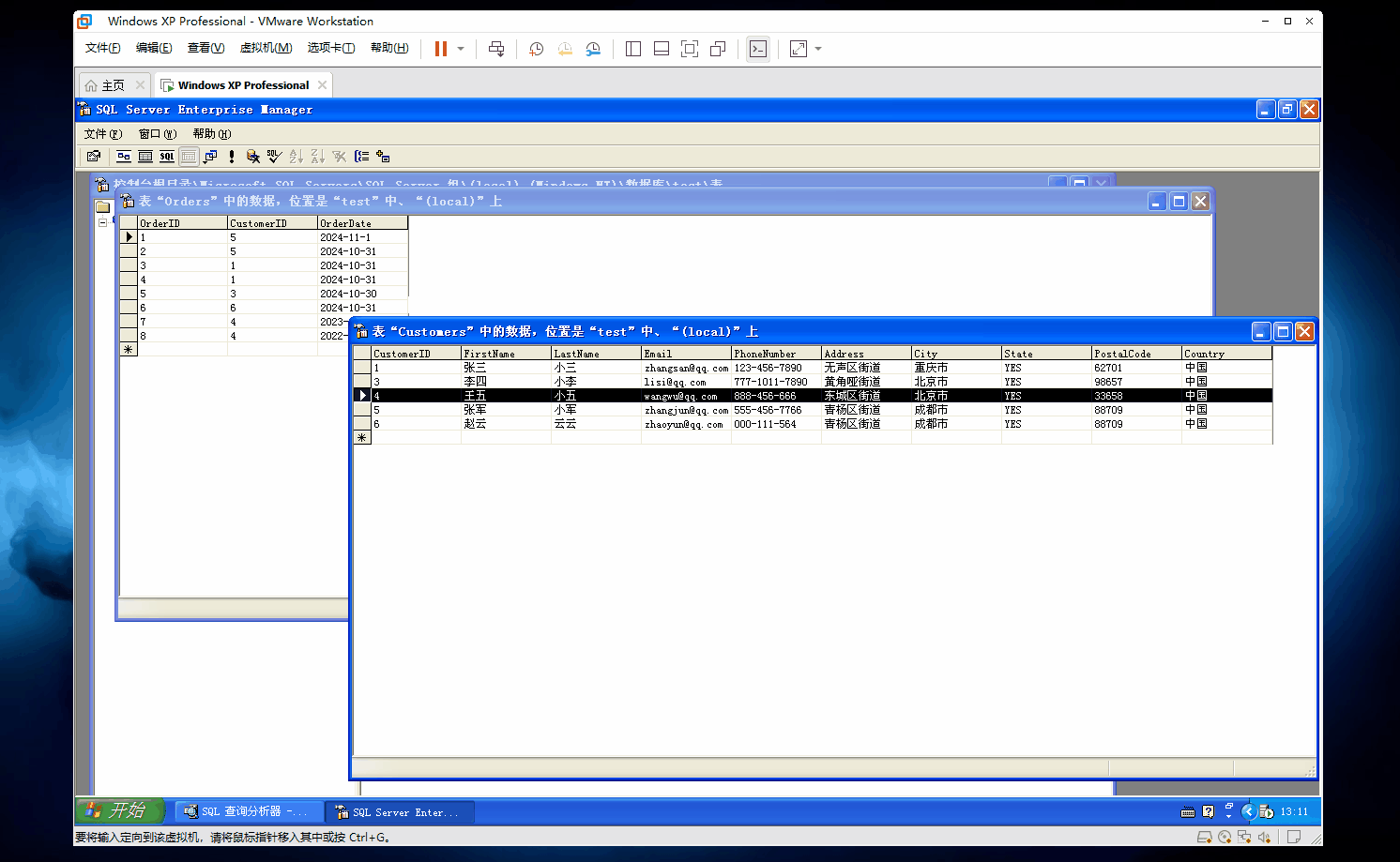
Task: Select the Windows XP Professional tab
Action: coord(243,85)
